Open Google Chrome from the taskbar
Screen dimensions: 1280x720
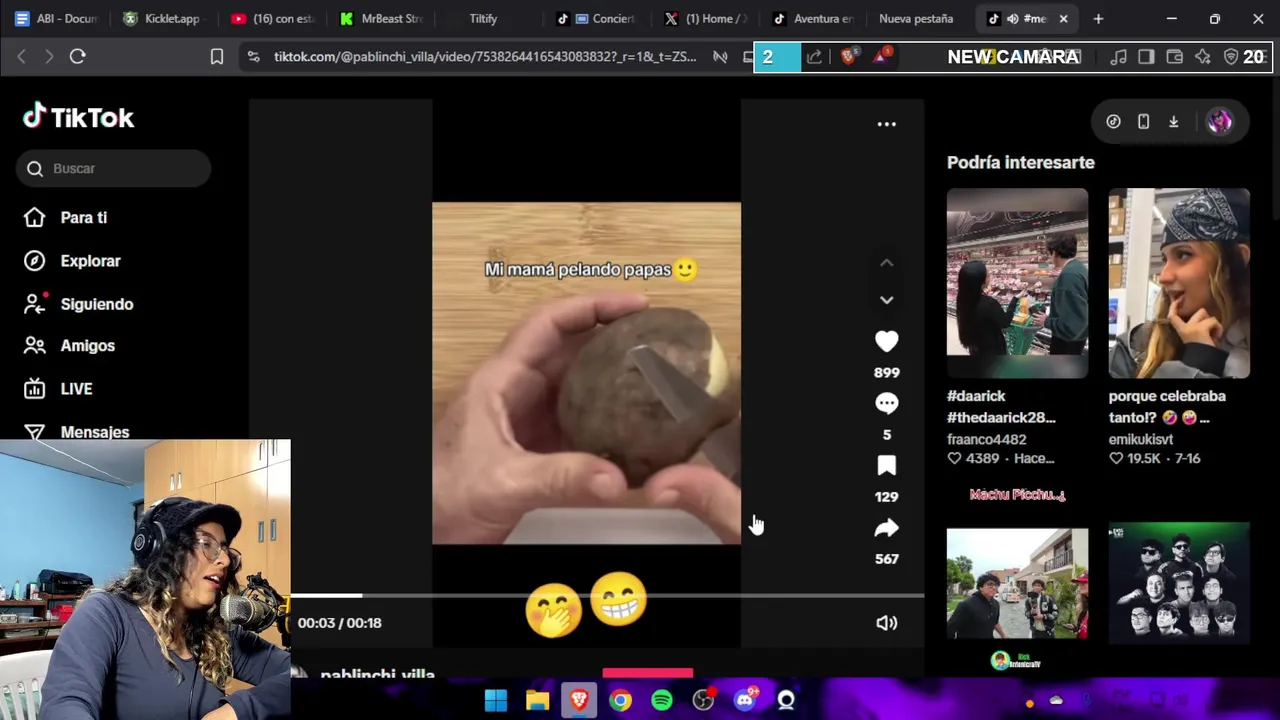point(621,701)
